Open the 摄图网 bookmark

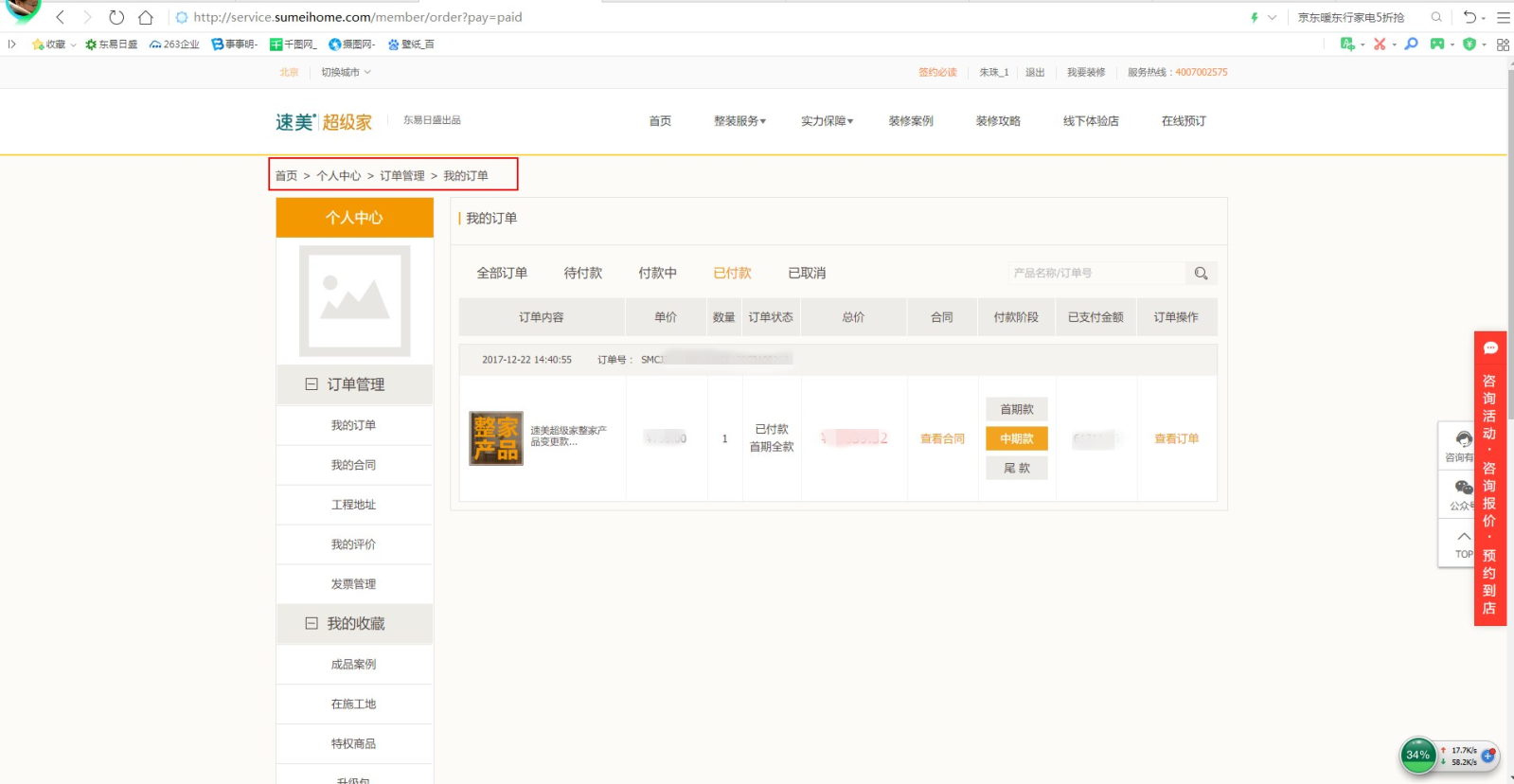pos(351,45)
